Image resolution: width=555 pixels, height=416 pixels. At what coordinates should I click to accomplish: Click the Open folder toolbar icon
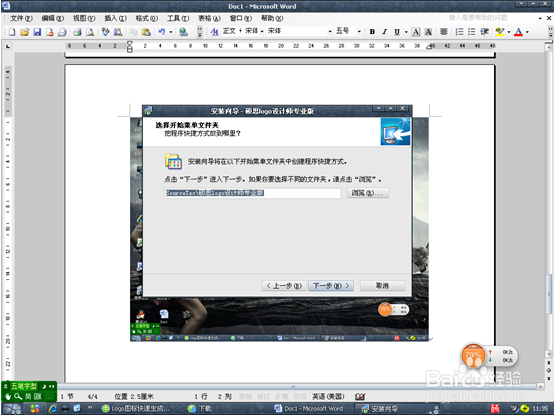[x=24, y=32]
